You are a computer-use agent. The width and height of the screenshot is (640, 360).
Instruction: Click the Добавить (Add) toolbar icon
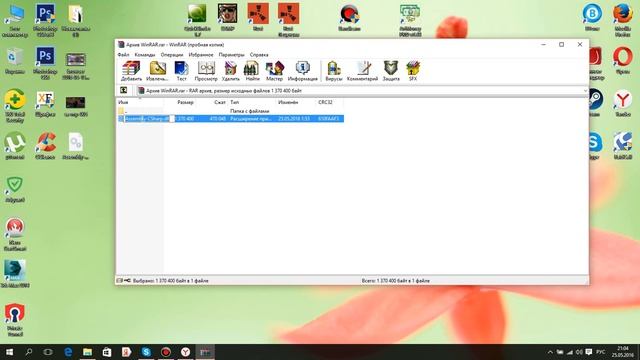pyautogui.click(x=131, y=71)
